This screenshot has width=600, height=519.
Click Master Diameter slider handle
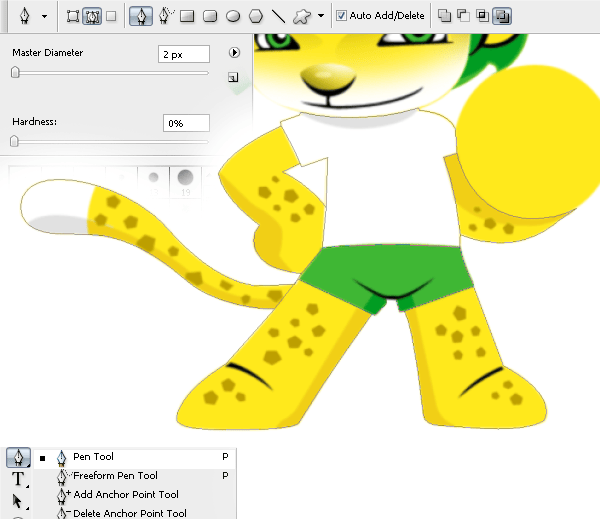(15, 72)
